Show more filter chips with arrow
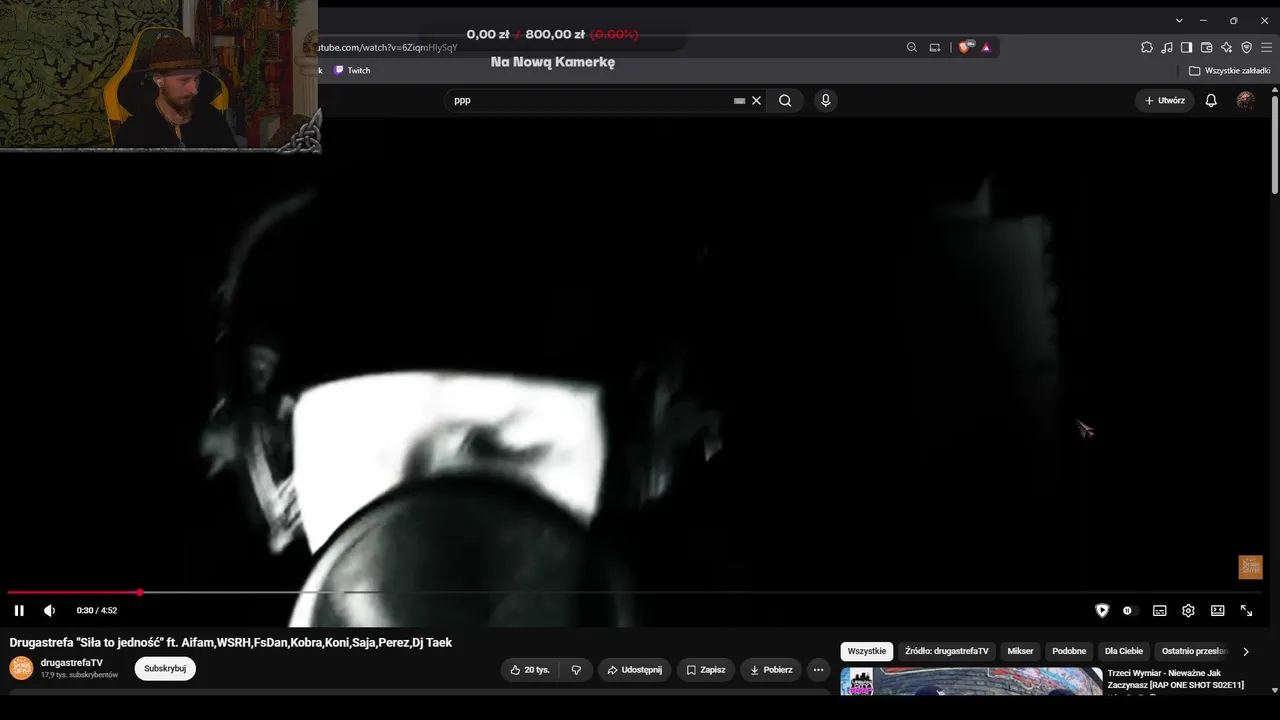The height and width of the screenshot is (720, 1280). coord(1246,651)
